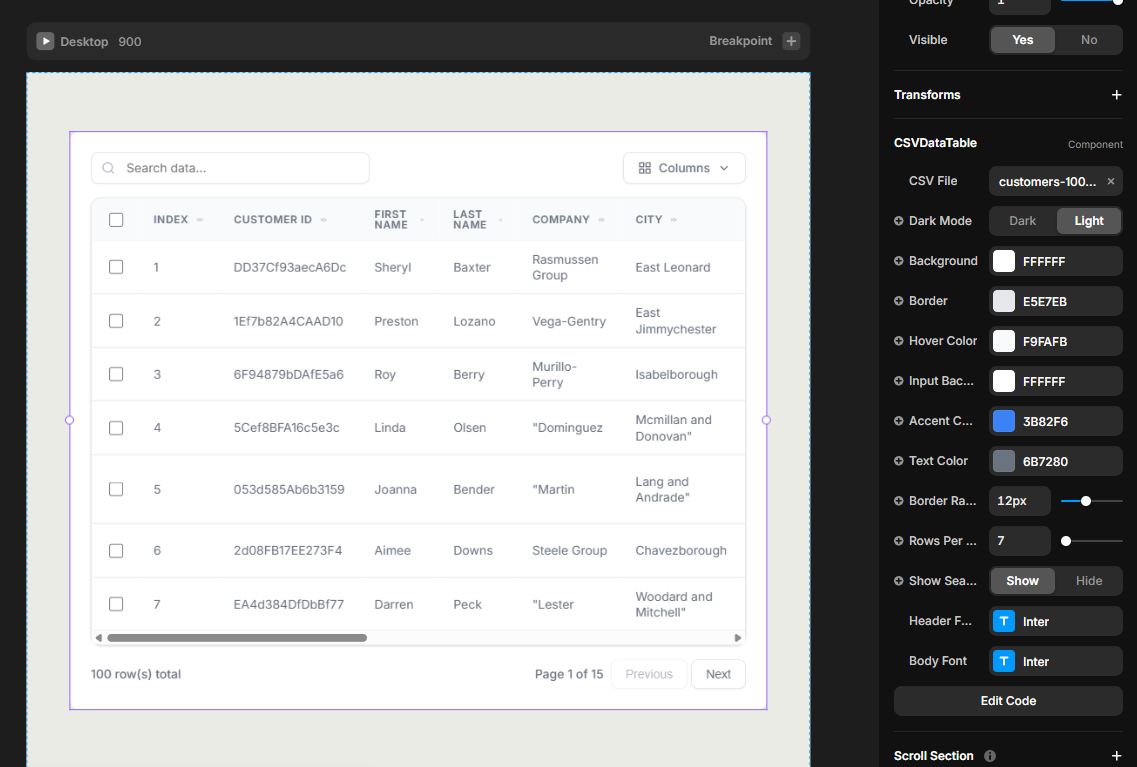Add a breakpoint with the plus icon
The height and width of the screenshot is (767, 1137).
point(791,41)
